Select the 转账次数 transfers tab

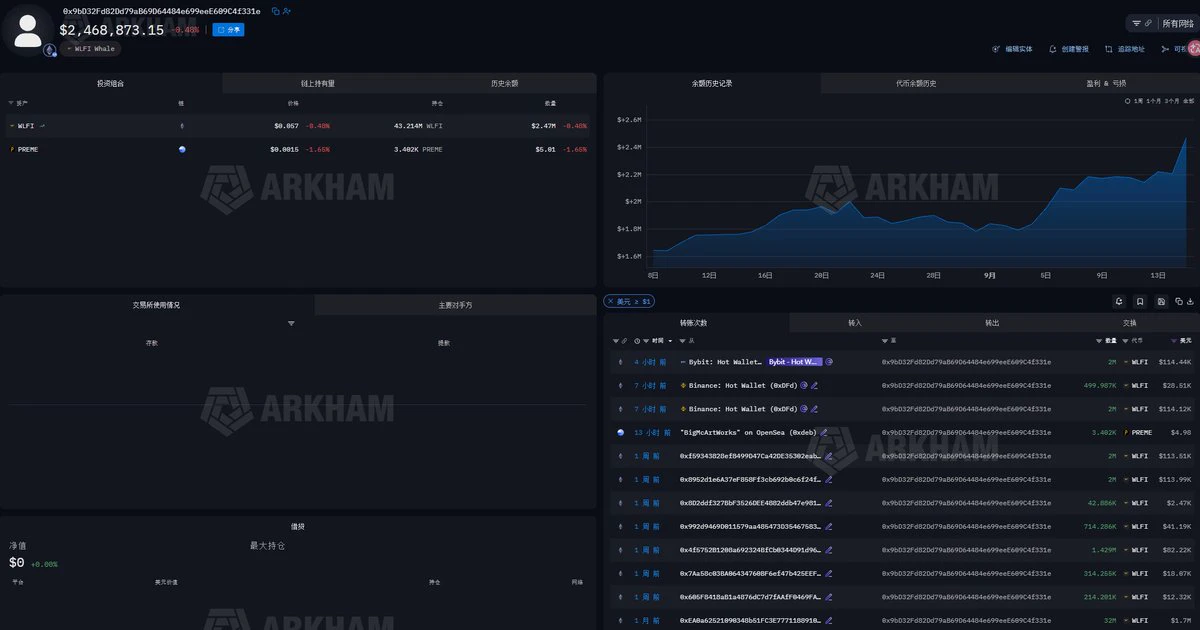pos(694,323)
